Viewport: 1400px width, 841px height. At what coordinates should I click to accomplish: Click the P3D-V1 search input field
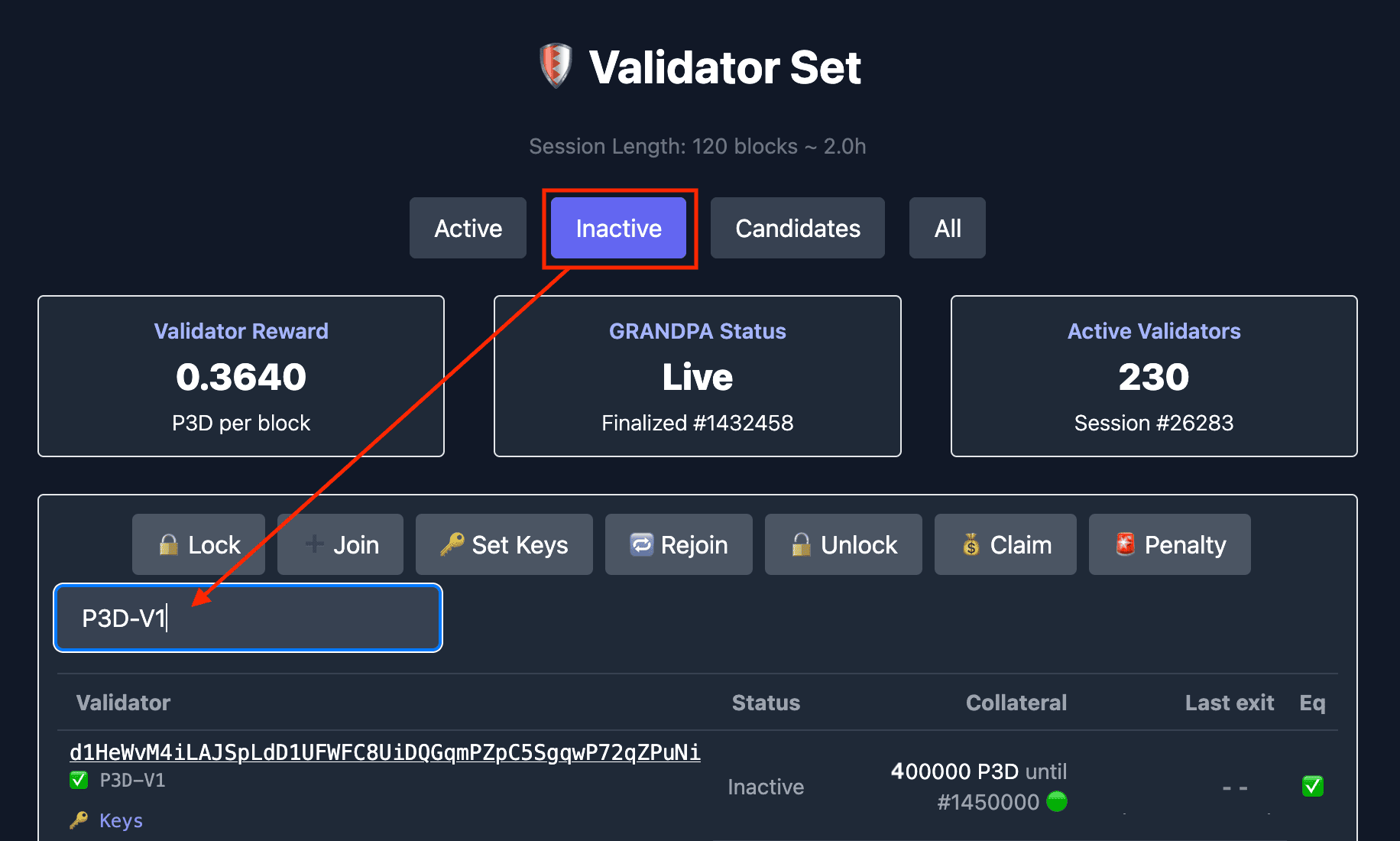(x=247, y=618)
